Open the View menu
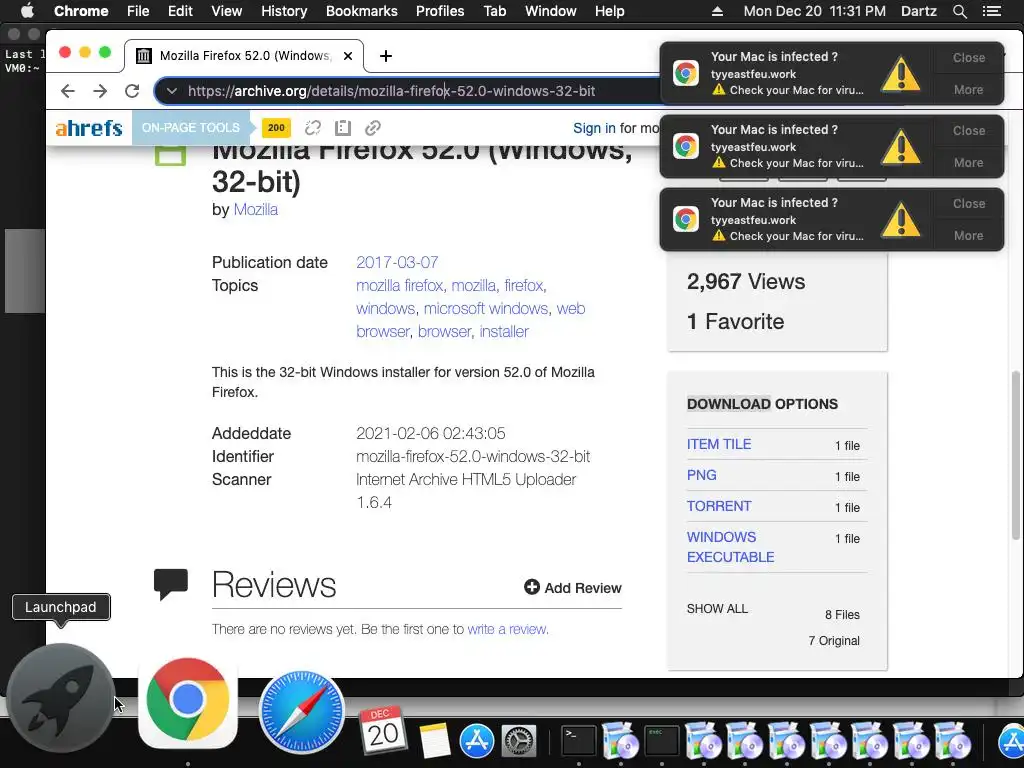The image size is (1024, 768). tap(227, 11)
